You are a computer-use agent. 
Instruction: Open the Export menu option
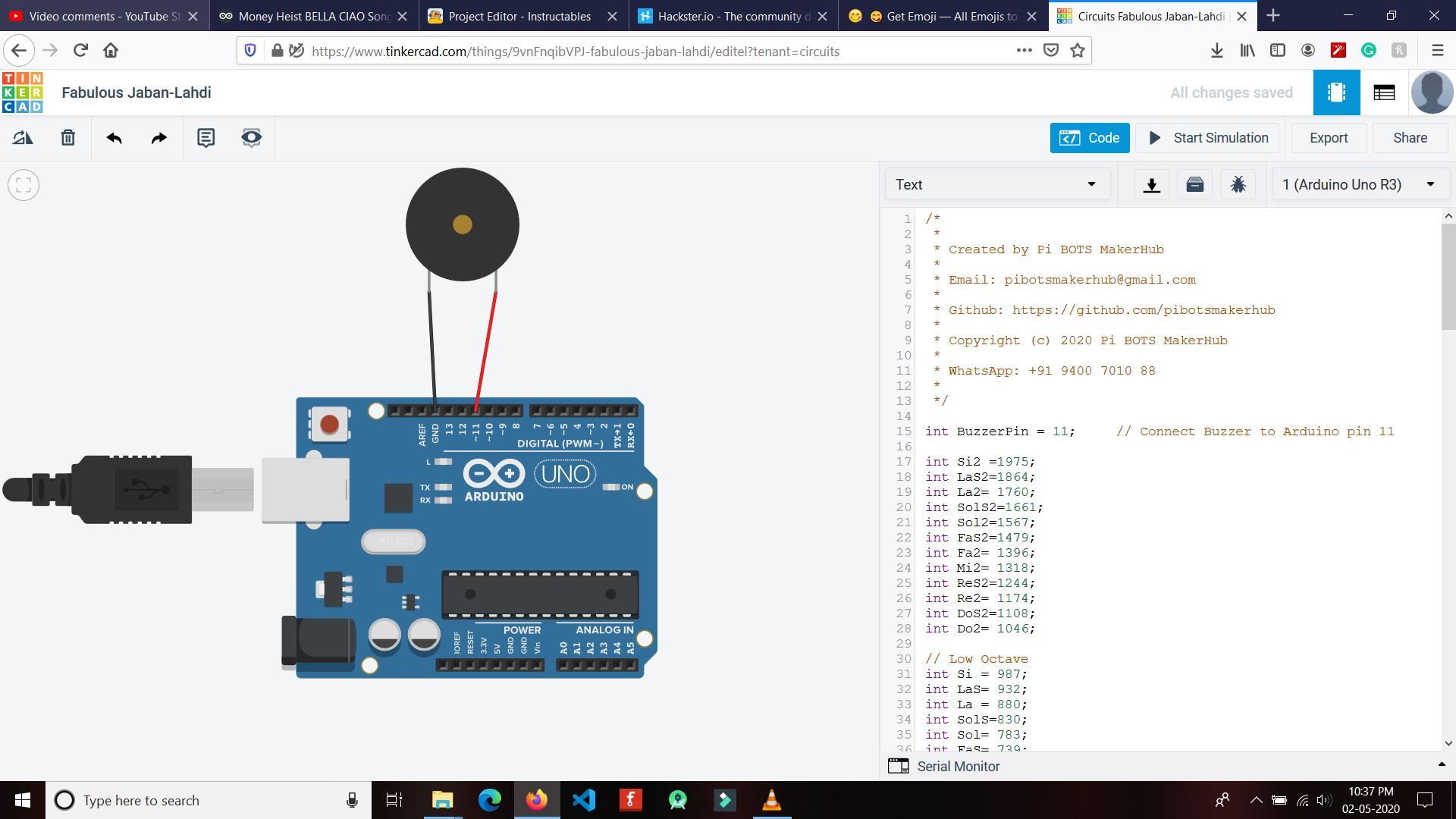[x=1330, y=138]
